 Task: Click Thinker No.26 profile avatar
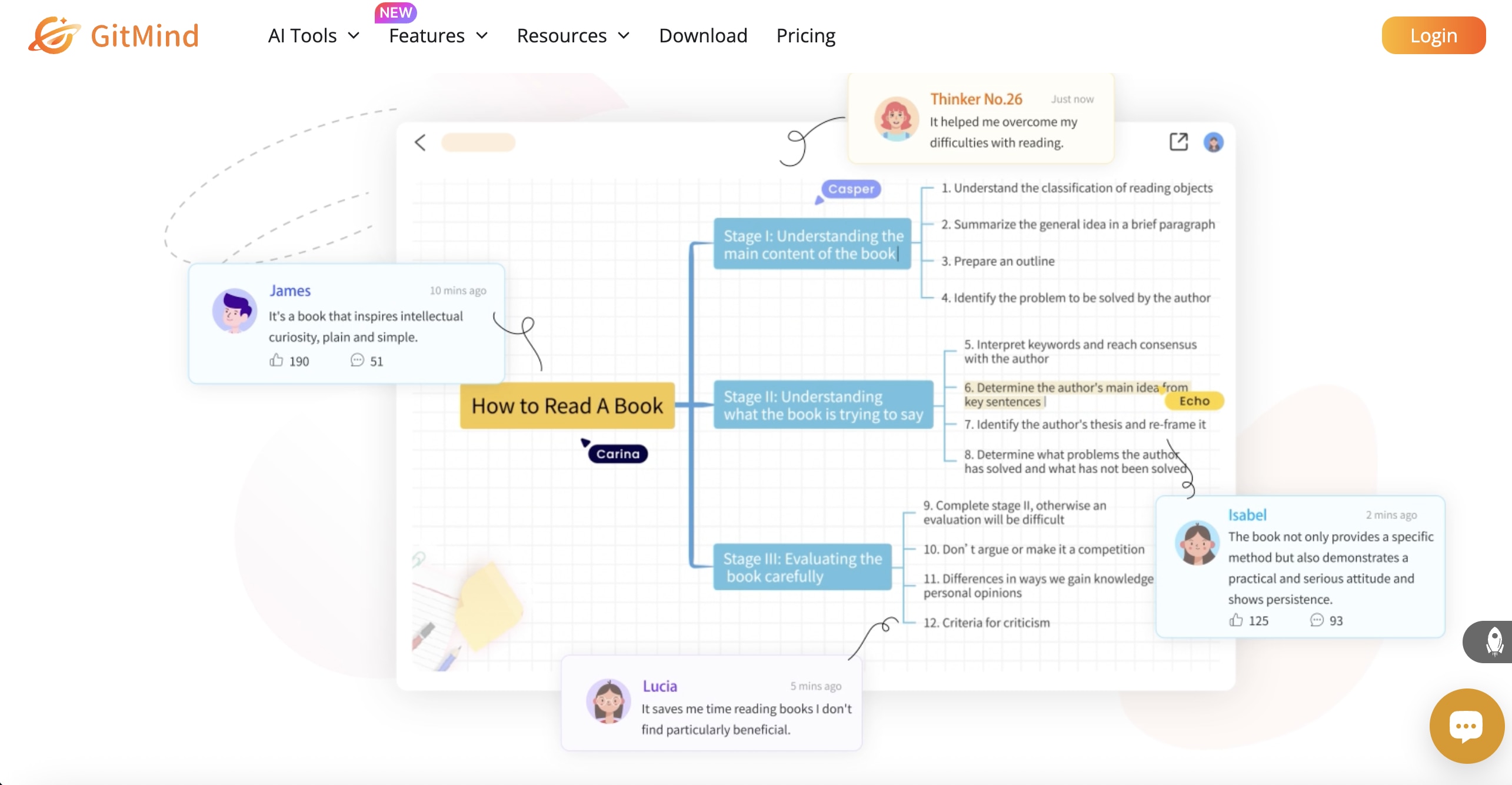click(x=896, y=119)
